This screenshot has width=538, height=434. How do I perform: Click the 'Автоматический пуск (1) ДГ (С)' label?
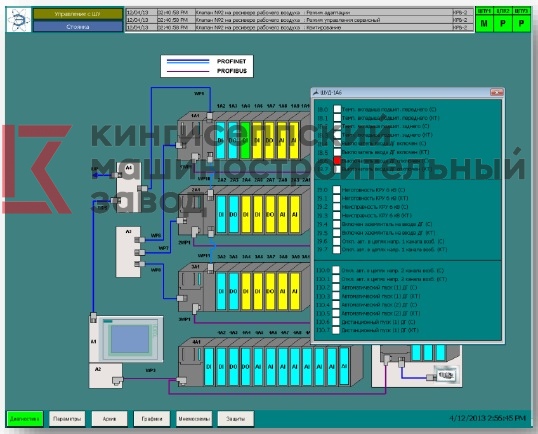click(379, 288)
